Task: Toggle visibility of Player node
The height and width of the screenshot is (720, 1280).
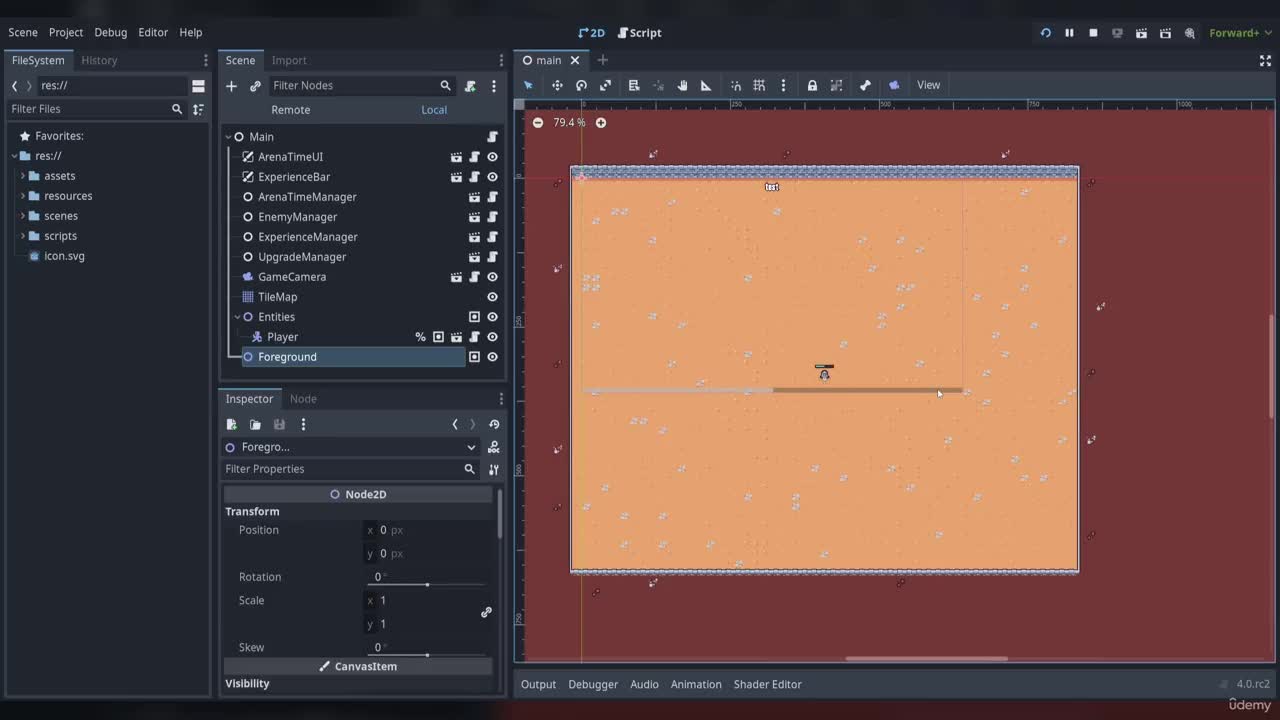Action: tap(492, 337)
